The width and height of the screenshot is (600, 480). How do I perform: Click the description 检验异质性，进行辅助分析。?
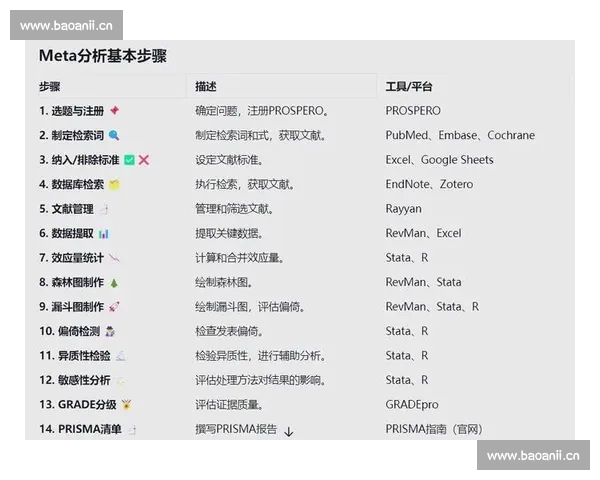pyautogui.click(x=261, y=356)
